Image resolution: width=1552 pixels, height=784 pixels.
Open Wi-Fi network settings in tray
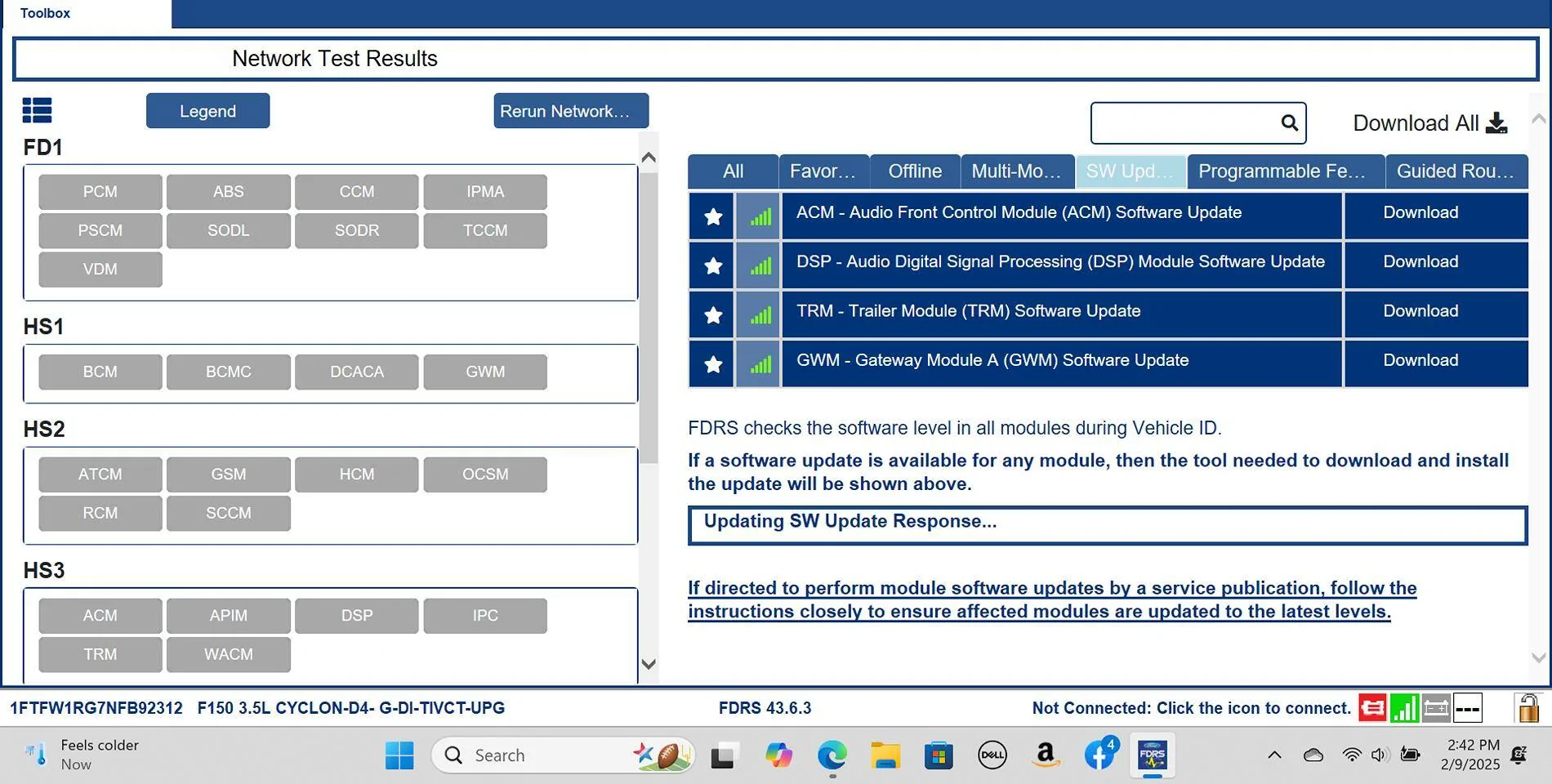coord(1352,755)
